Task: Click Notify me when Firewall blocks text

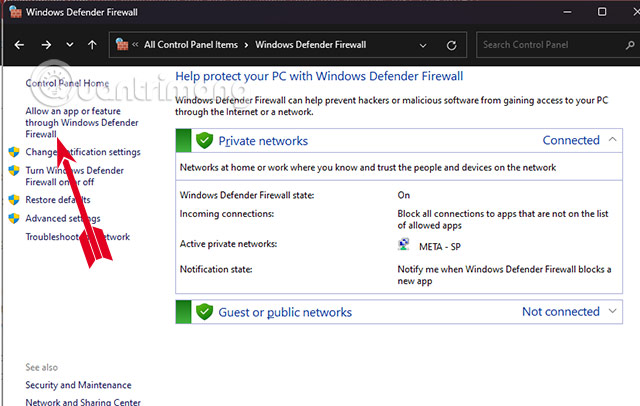Action: pos(504,275)
